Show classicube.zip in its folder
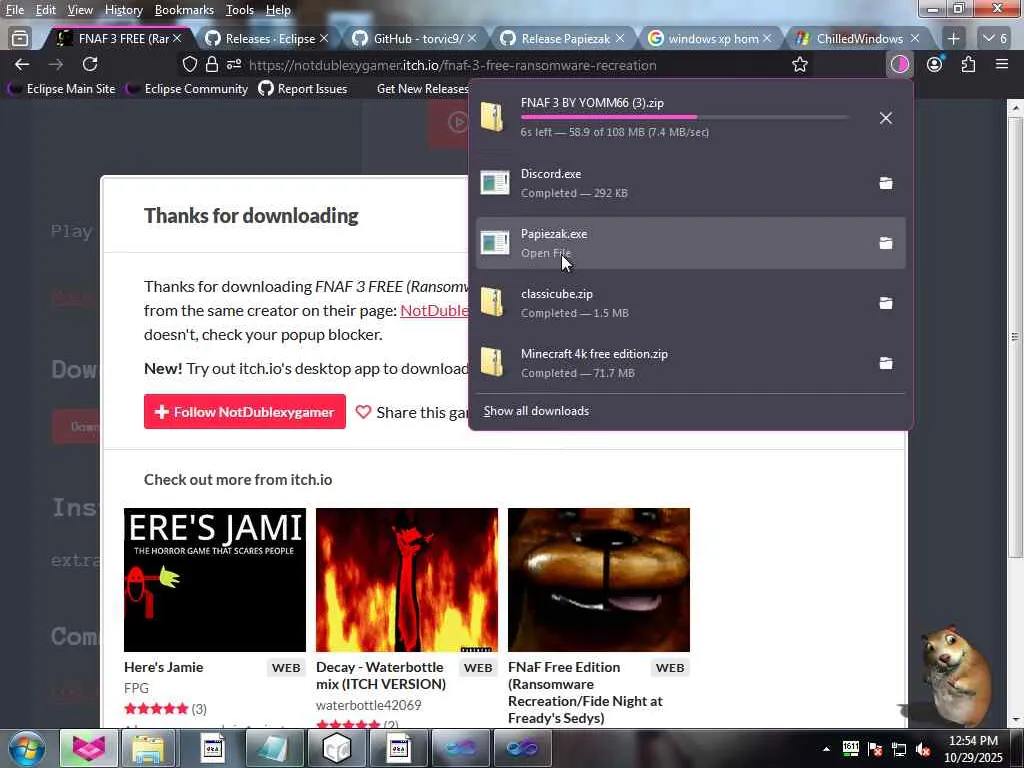Image resolution: width=1024 pixels, height=768 pixels. point(886,303)
